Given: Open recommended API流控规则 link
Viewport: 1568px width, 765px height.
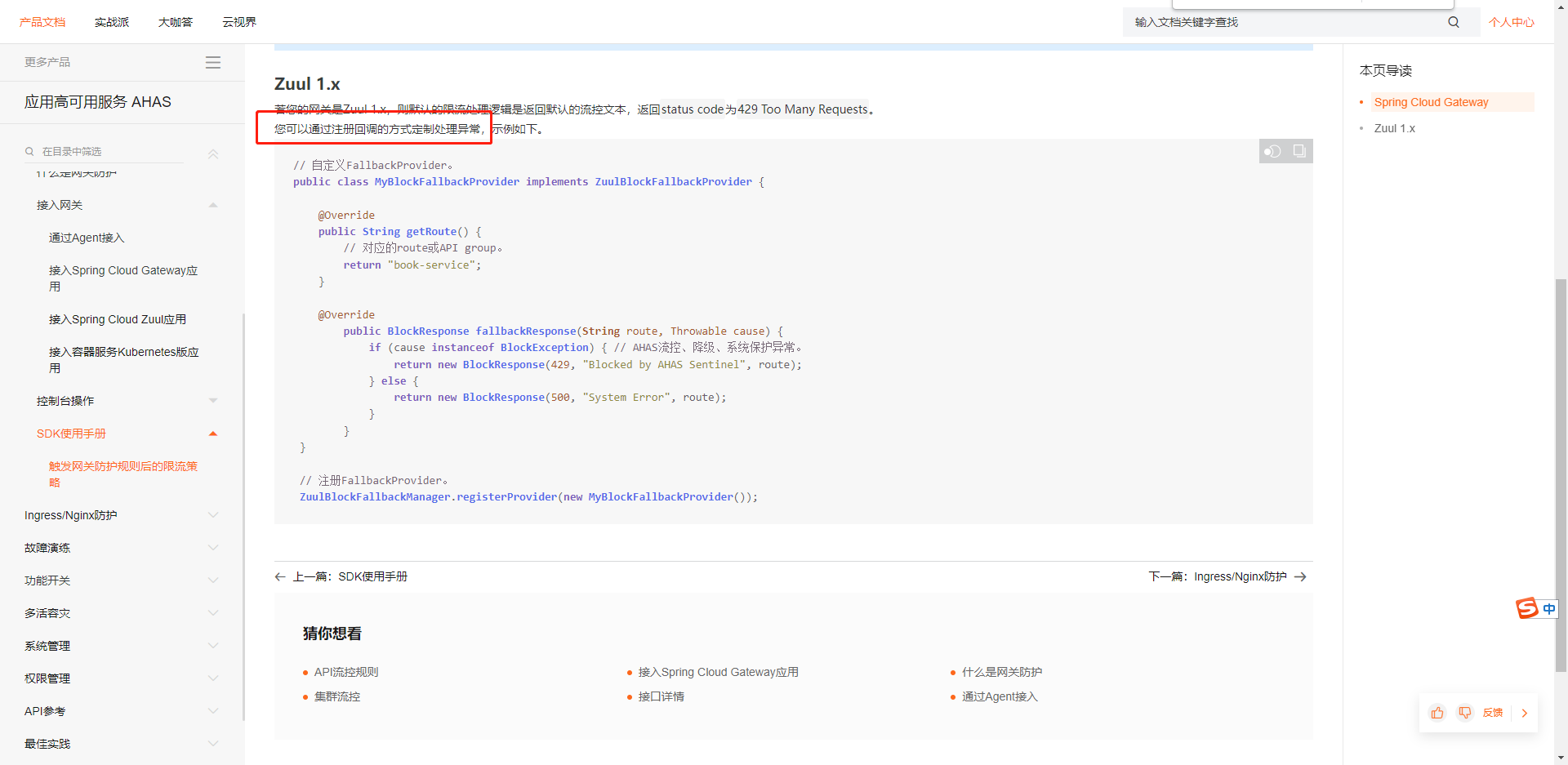Looking at the screenshot, I should click(346, 672).
